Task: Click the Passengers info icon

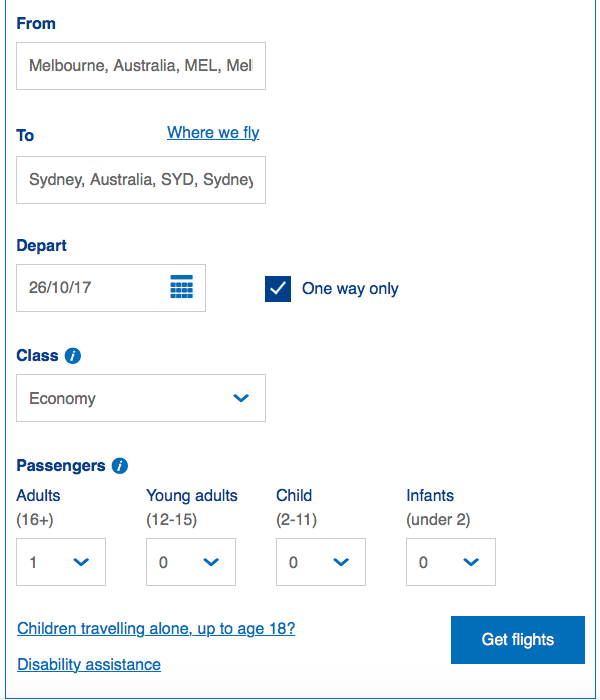Action: (x=120, y=465)
